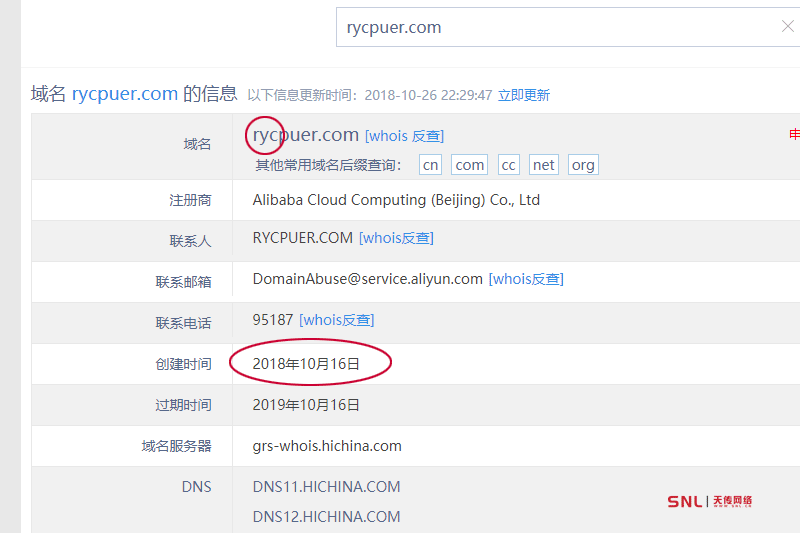The image size is (800, 533).
Task: Open the [whois 反查] link beside the domain name
Action: 404,136
